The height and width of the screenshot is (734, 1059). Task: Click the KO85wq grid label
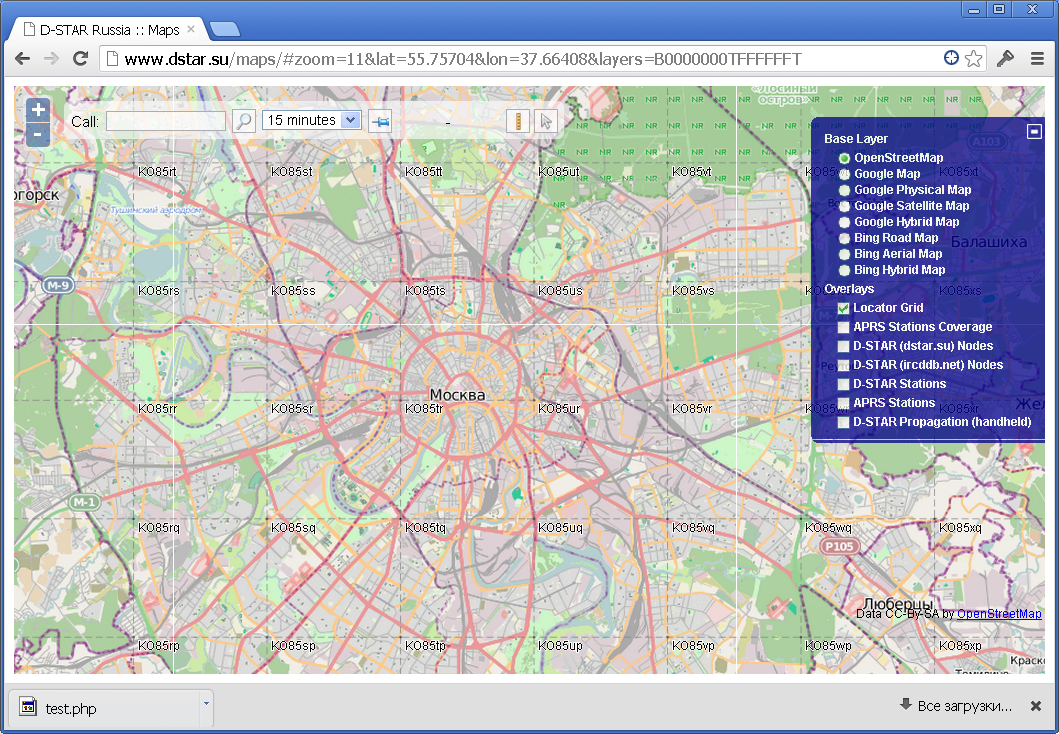point(828,527)
